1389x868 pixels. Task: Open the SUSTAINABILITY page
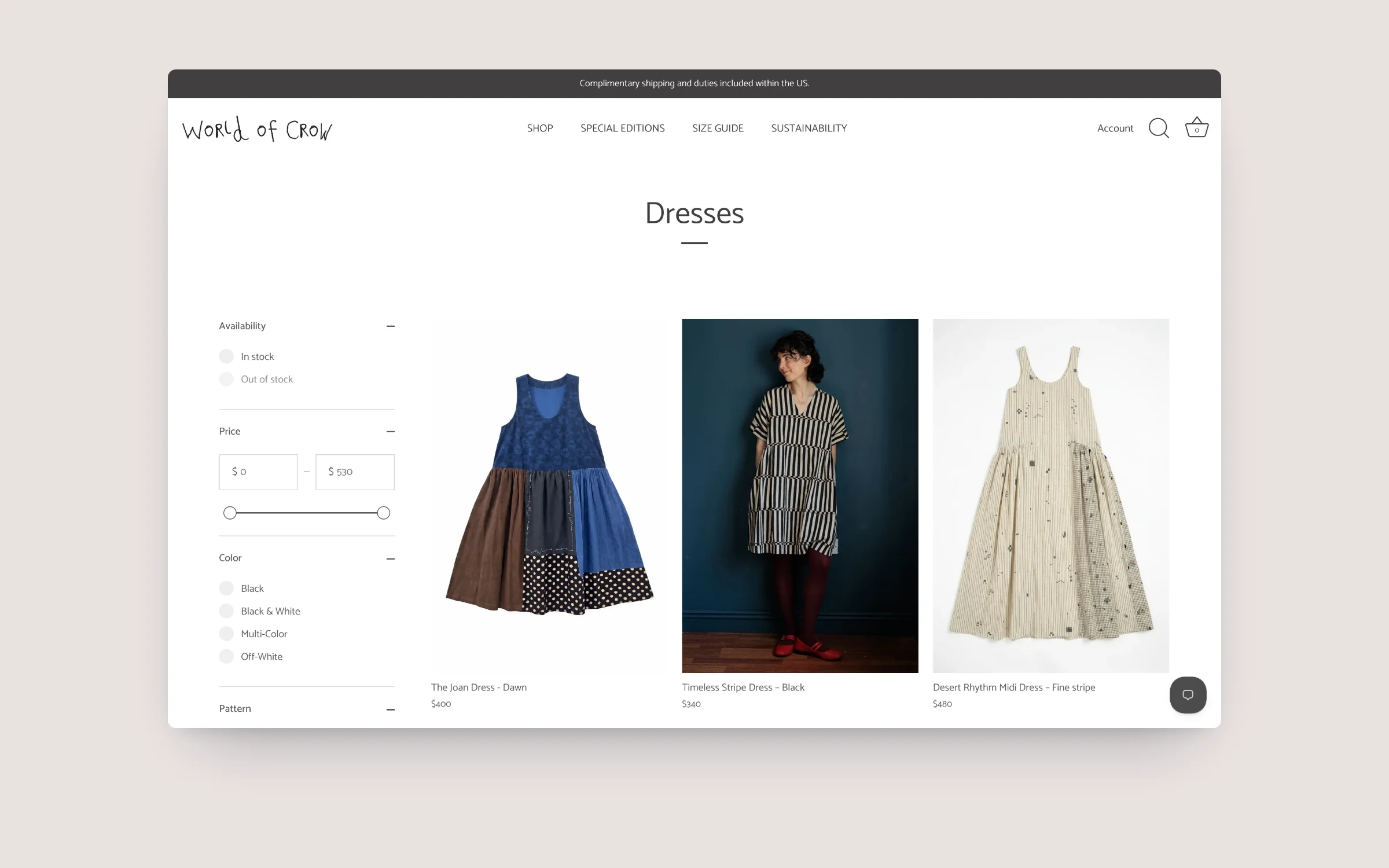click(x=809, y=128)
